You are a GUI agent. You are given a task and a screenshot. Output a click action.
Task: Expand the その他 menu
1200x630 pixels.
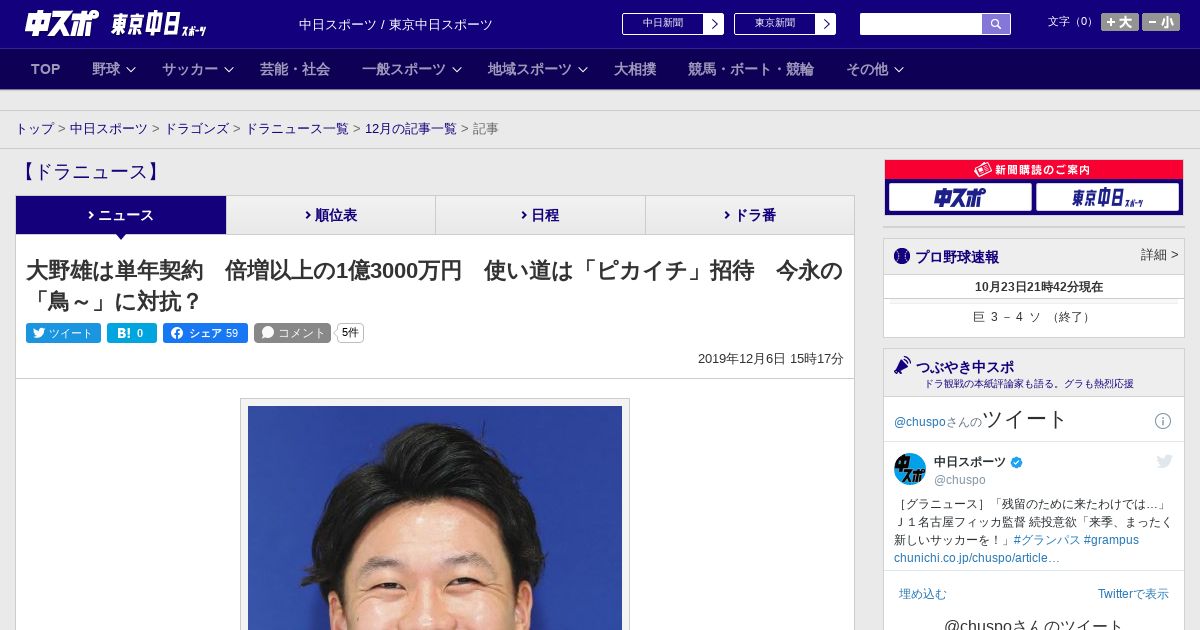pyautogui.click(x=875, y=69)
